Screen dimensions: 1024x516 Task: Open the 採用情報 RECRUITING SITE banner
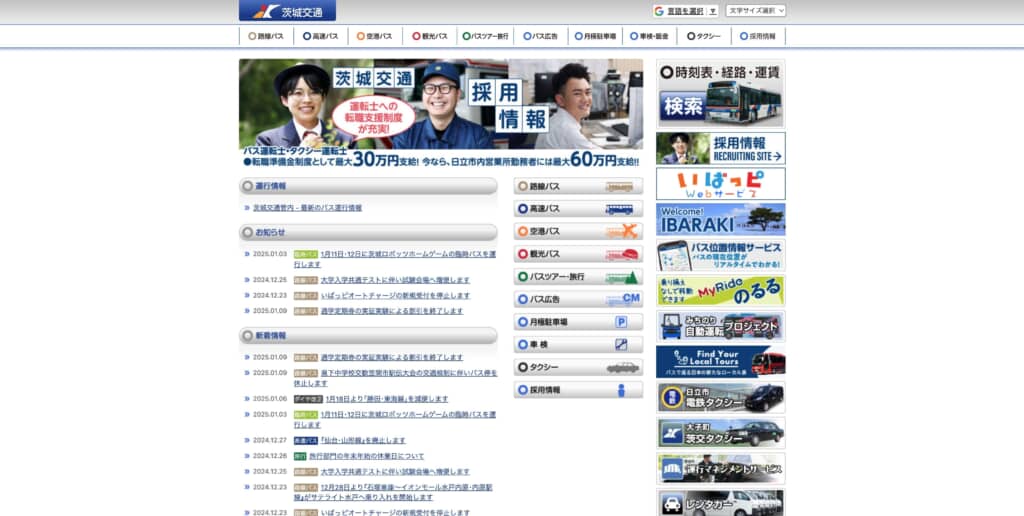point(721,148)
